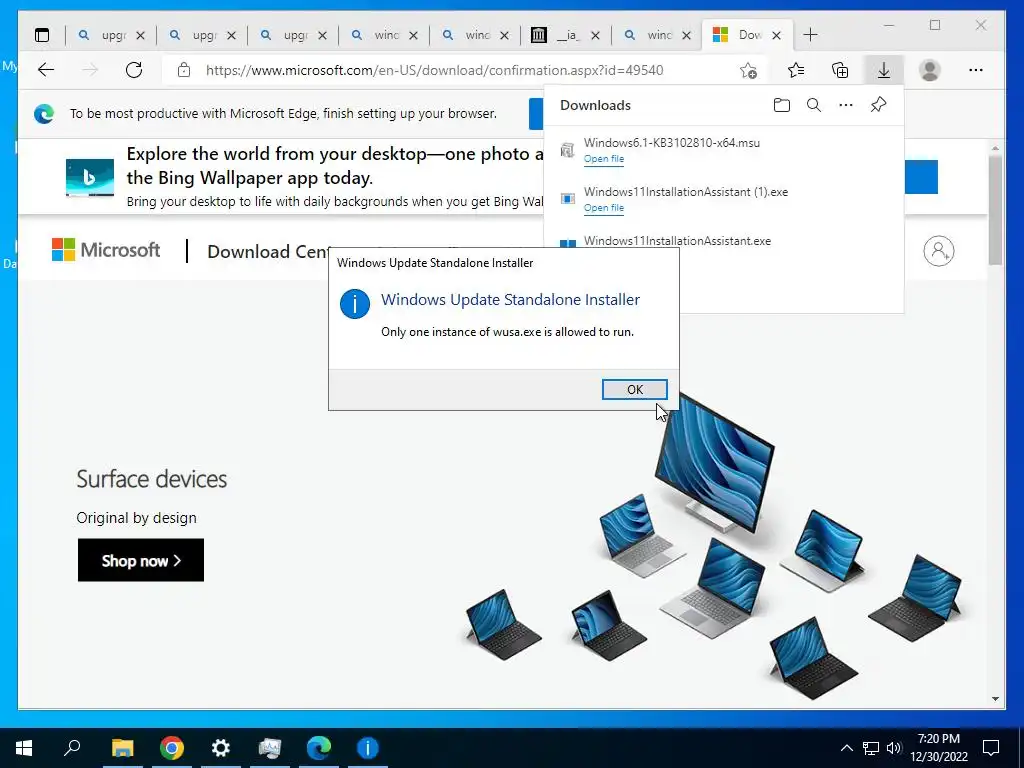Open the Collections icon
1024x768 pixels.
tap(840, 70)
